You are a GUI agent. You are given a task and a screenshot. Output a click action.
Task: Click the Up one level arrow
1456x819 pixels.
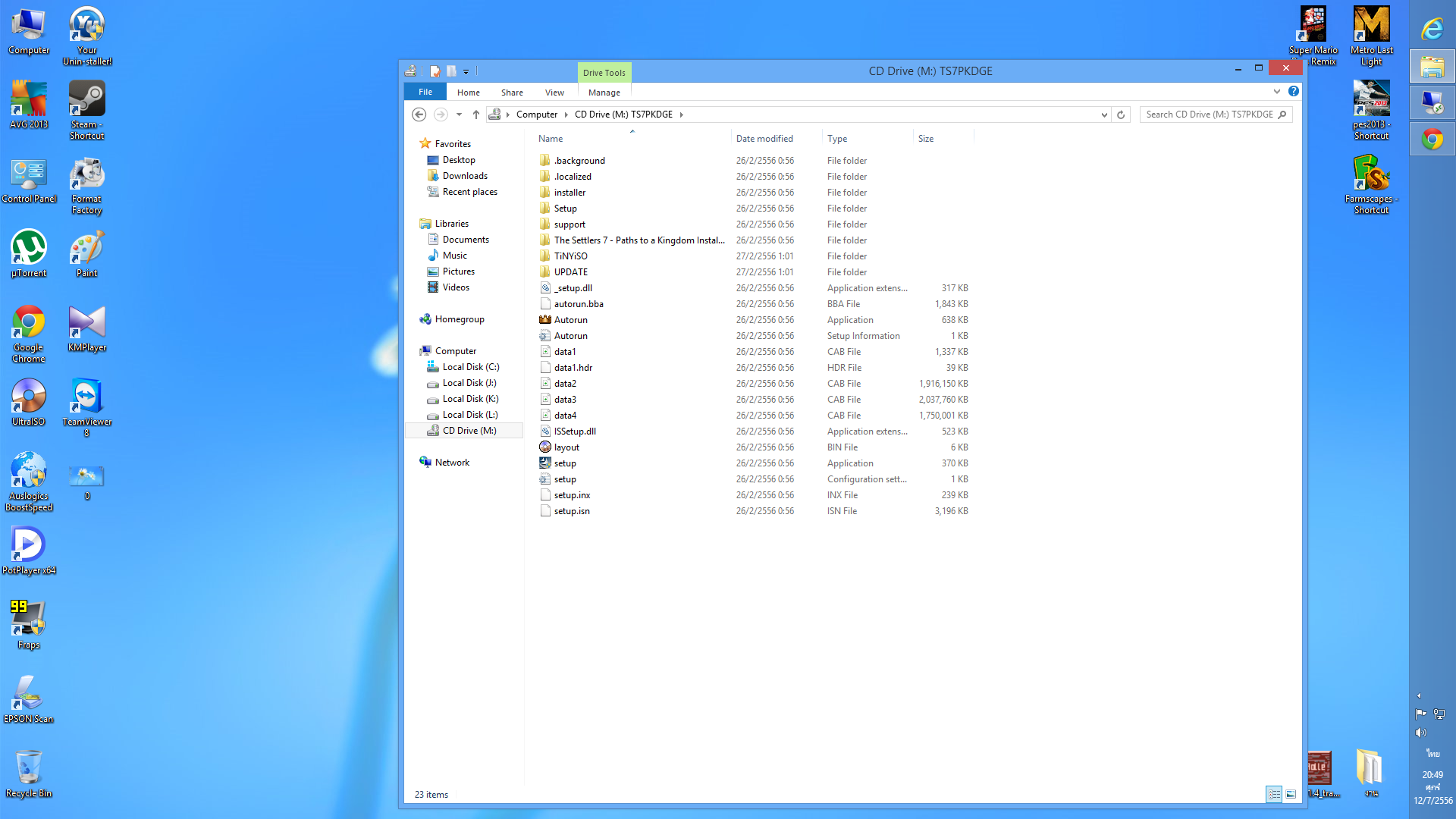tap(475, 115)
